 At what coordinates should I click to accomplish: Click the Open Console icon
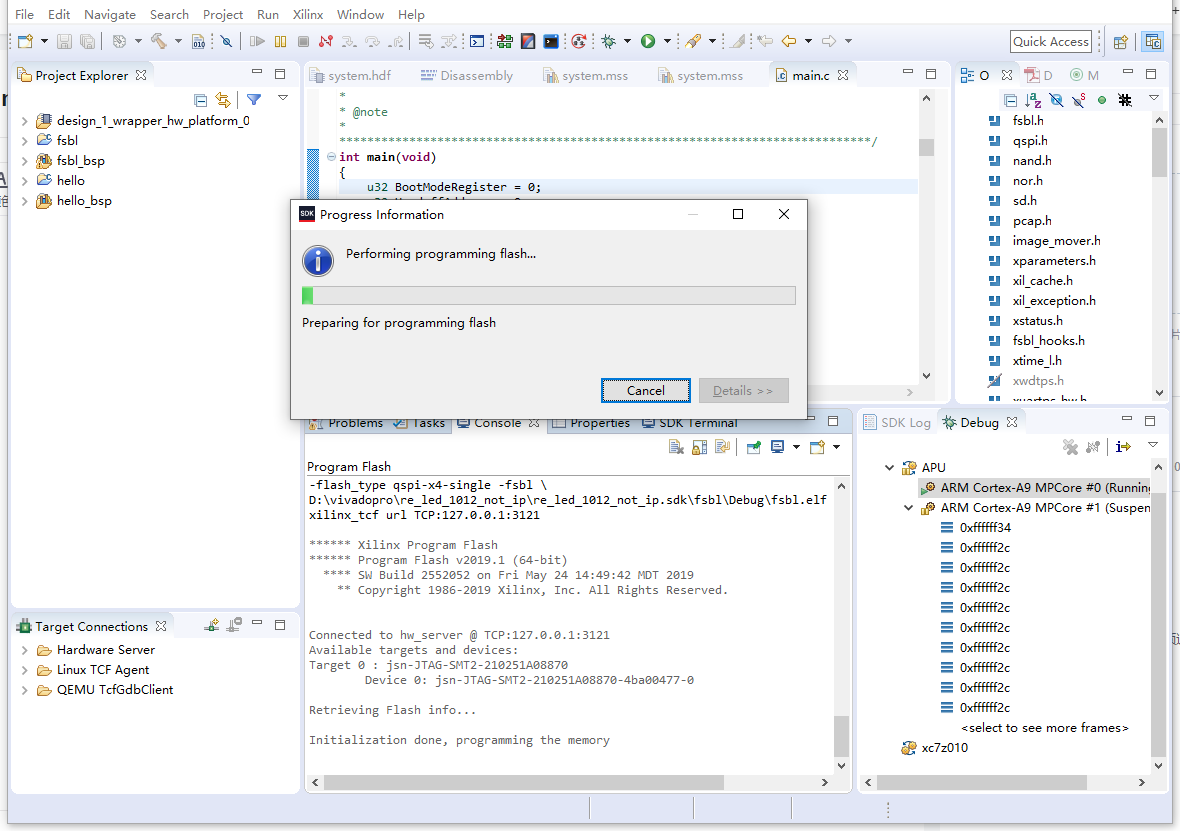tap(817, 447)
